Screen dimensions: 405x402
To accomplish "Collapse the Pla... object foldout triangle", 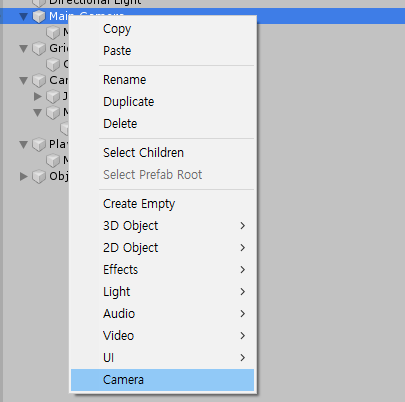I will (x=23, y=145).
